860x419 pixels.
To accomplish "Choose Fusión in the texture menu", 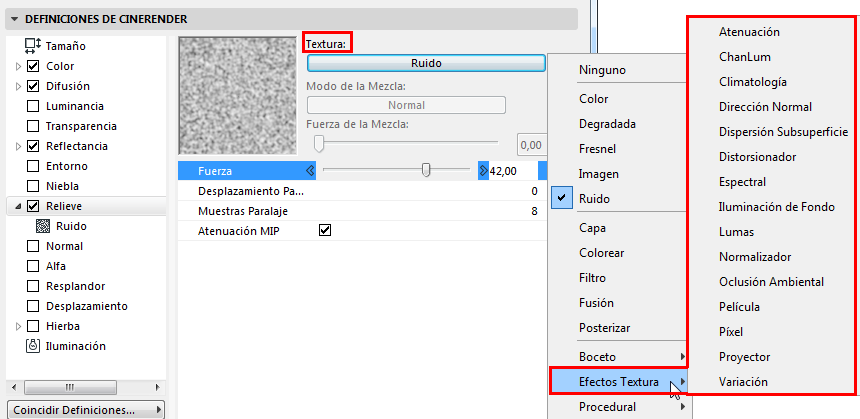I will tap(596, 303).
